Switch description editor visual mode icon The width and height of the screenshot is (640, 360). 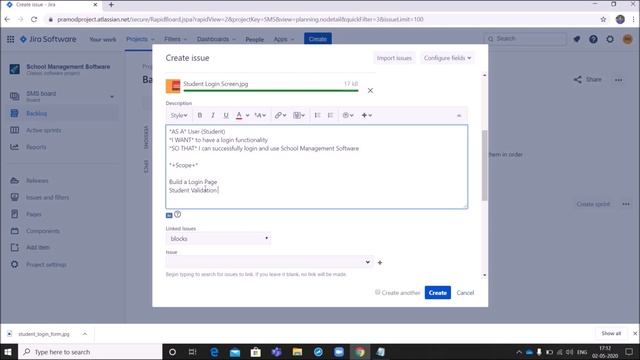(x=169, y=215)
